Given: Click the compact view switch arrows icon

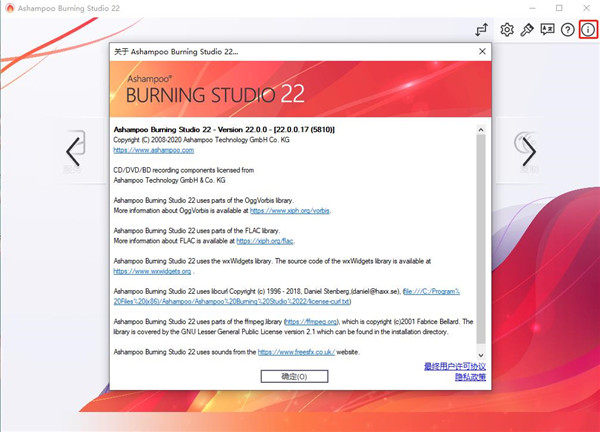Looking at the screenshot, I should (481, 30).
